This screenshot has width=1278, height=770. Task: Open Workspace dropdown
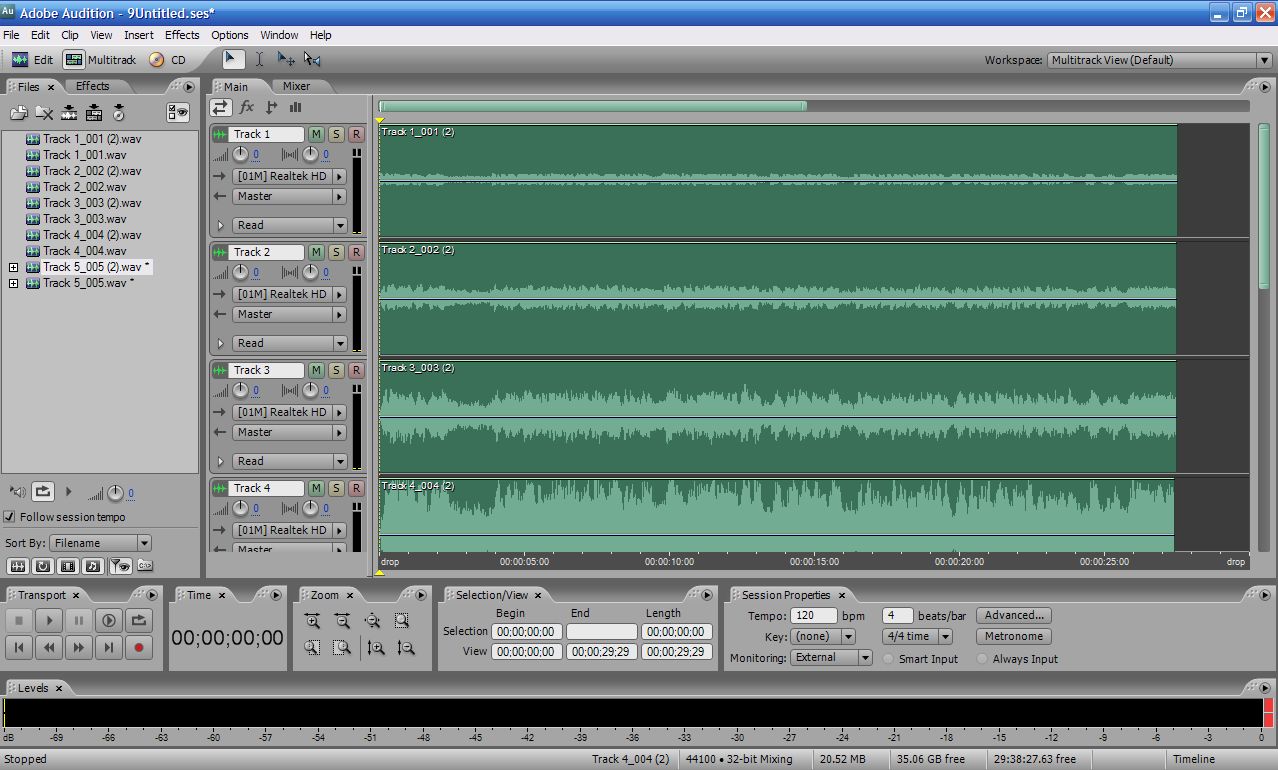tap(1159, 60)
